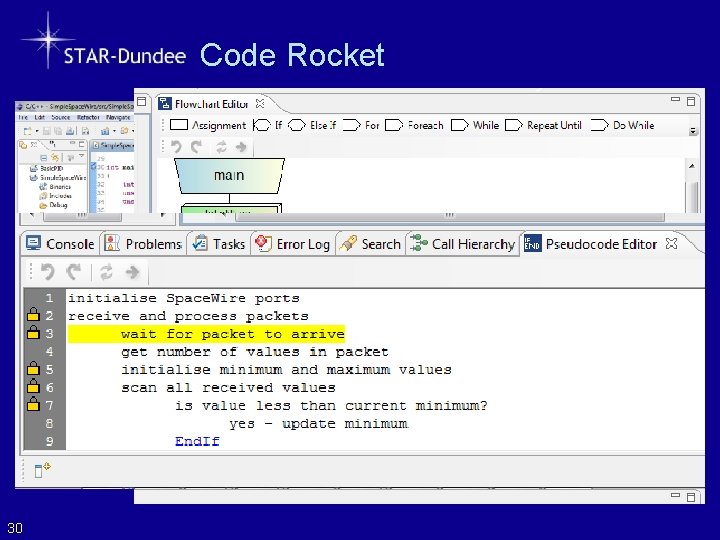Click the lock icon on line 7

(33, 404)
